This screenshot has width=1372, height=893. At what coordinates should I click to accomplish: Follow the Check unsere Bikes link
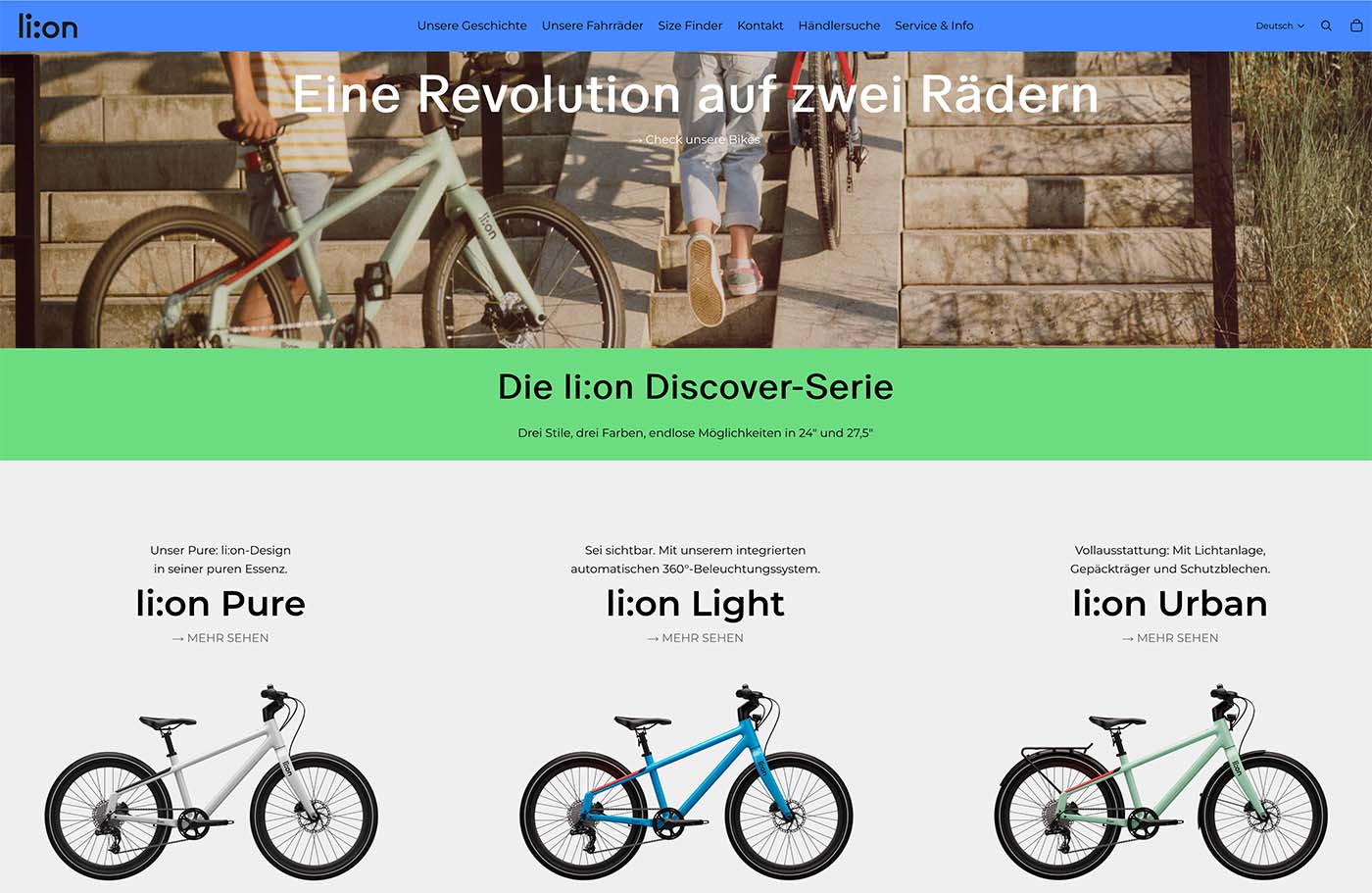pyautogui.click(x=696, y=139)
